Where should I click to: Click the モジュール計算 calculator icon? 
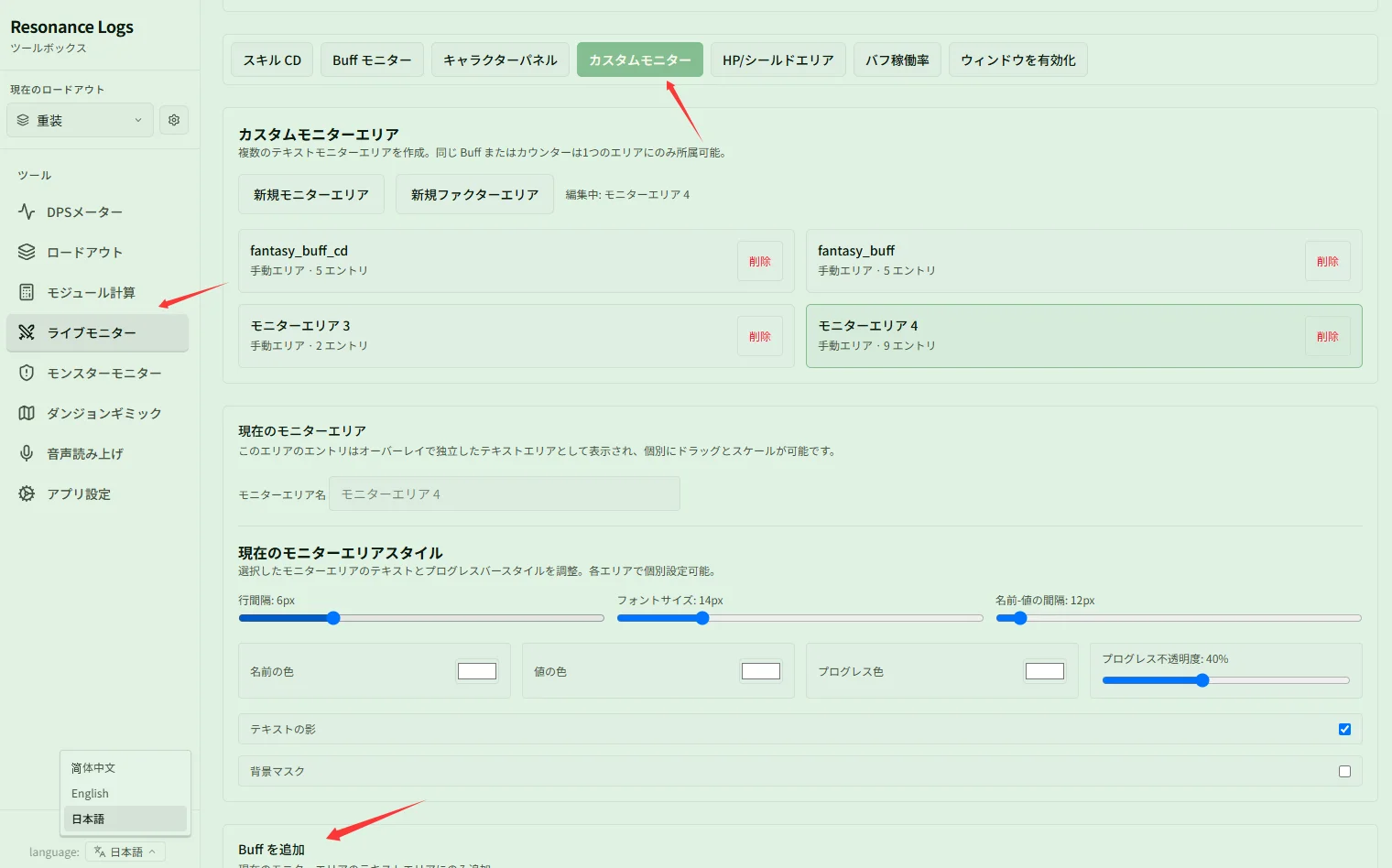tap(27, 292)
